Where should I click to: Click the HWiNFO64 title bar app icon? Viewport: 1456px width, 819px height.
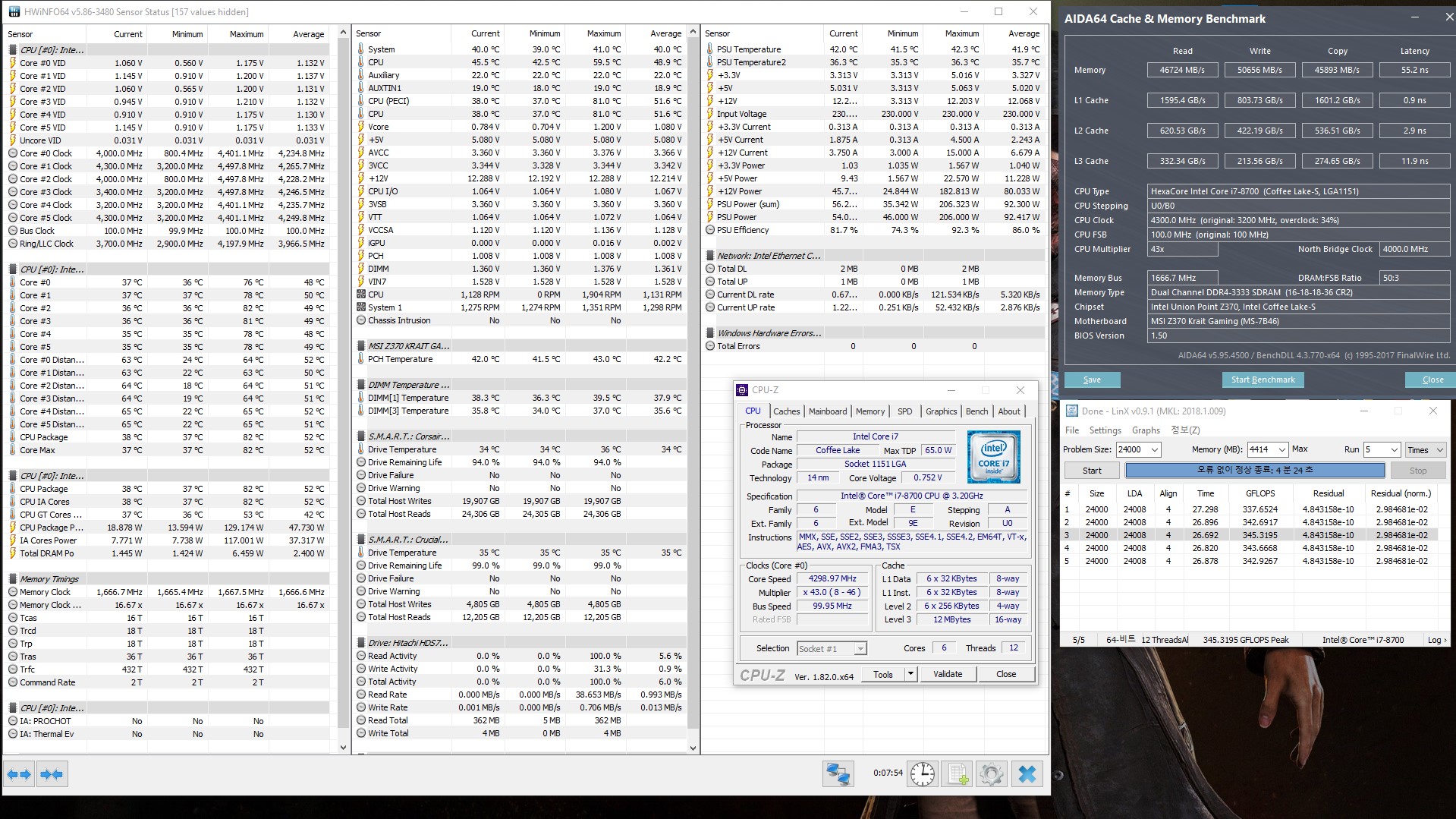14,11
